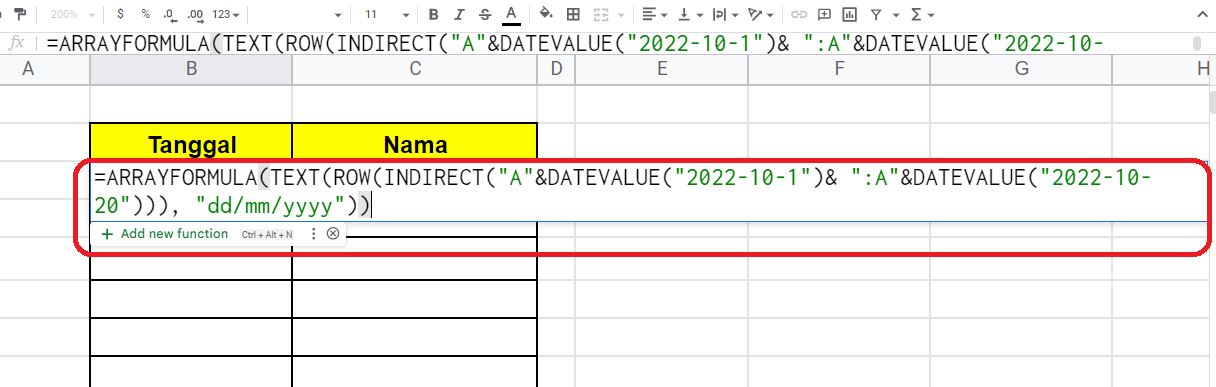
Task: Open the text color picker
Action: [x=511, y=15]
